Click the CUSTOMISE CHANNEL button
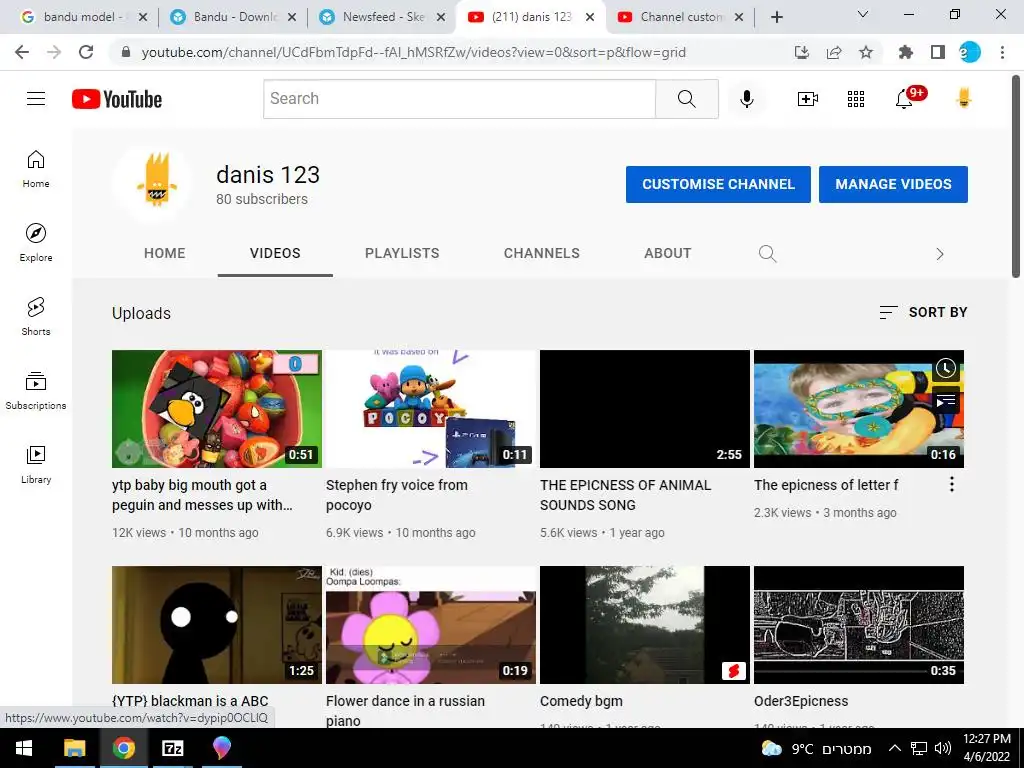 click(x=718, y=184)
